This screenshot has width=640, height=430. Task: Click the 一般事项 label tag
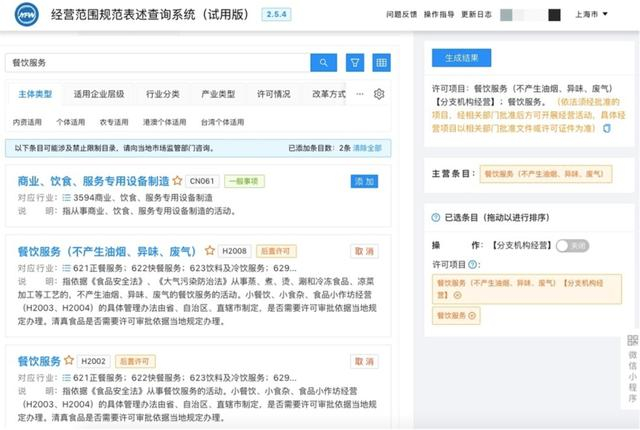[x=244, y=181]
